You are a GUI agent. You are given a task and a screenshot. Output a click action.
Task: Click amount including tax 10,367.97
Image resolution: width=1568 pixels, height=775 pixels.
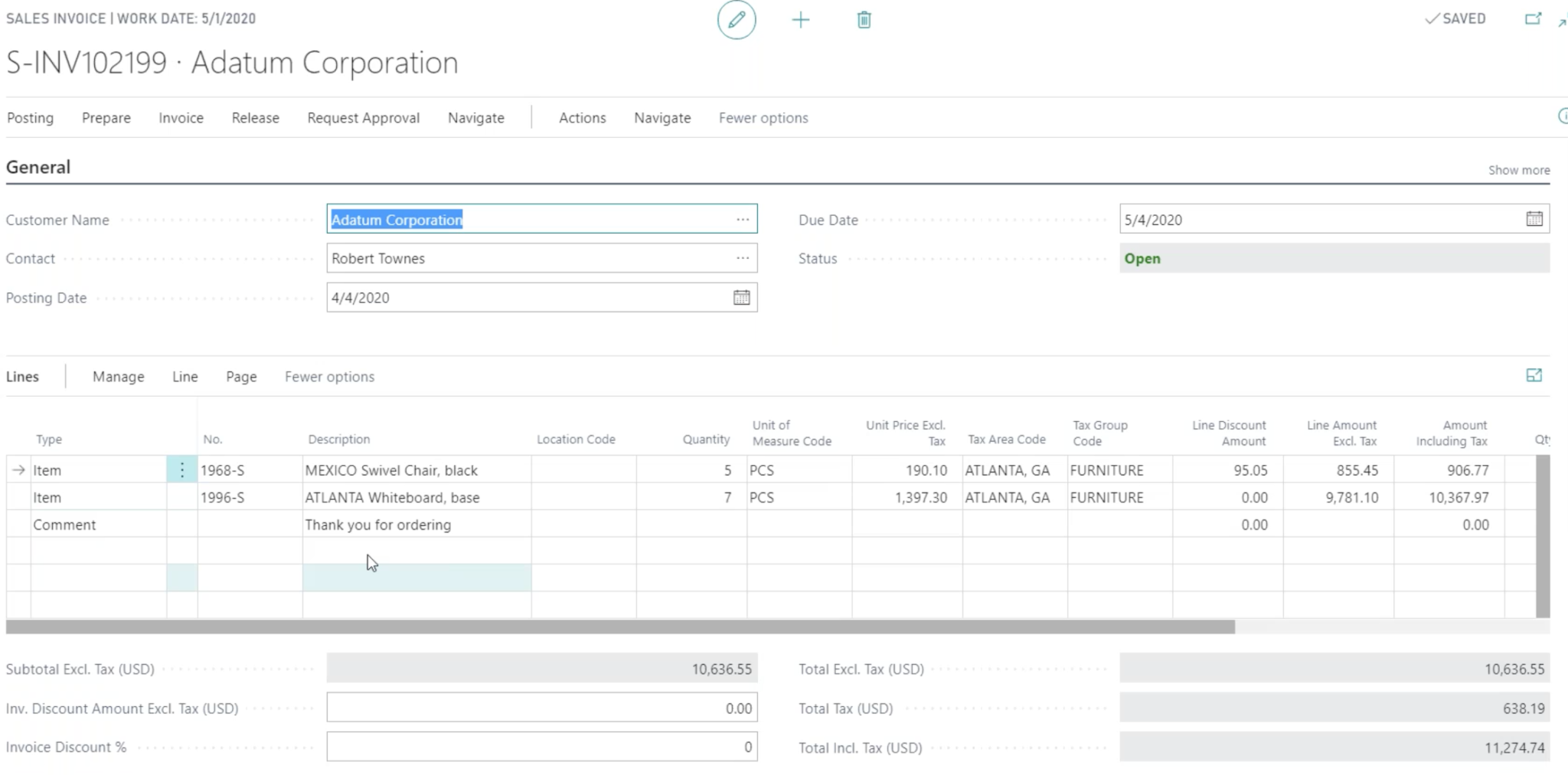1449,497
